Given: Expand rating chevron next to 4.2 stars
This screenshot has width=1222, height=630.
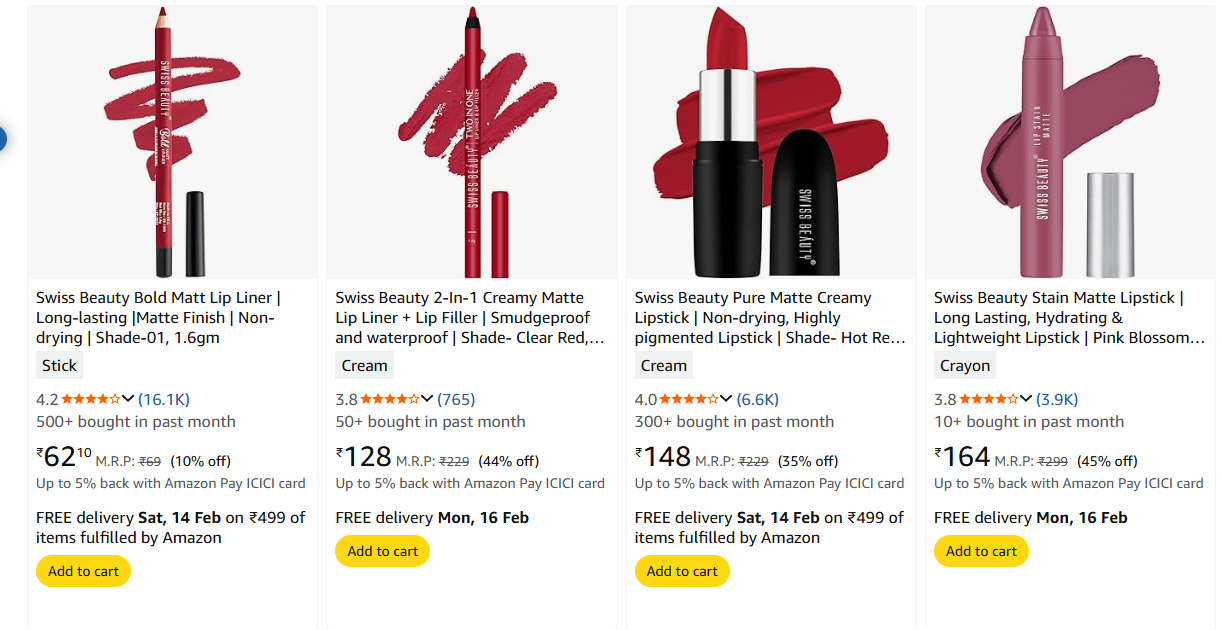Looking at the screenshot, I should click(128, 399).
